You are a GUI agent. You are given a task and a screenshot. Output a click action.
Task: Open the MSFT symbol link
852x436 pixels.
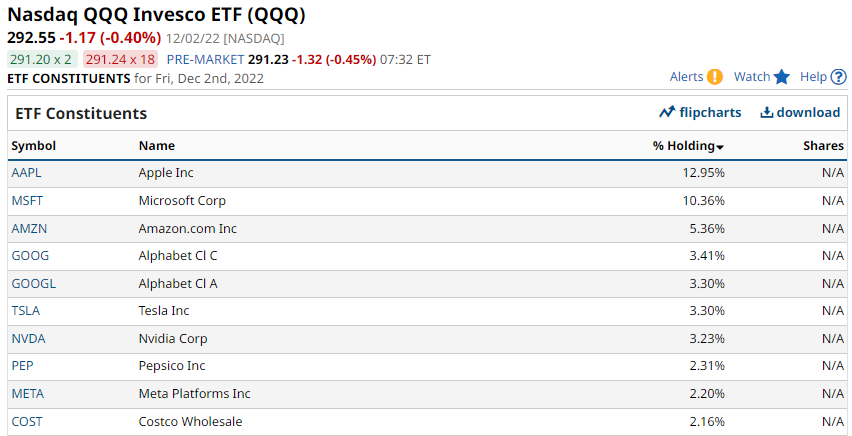tap(27, 201)
